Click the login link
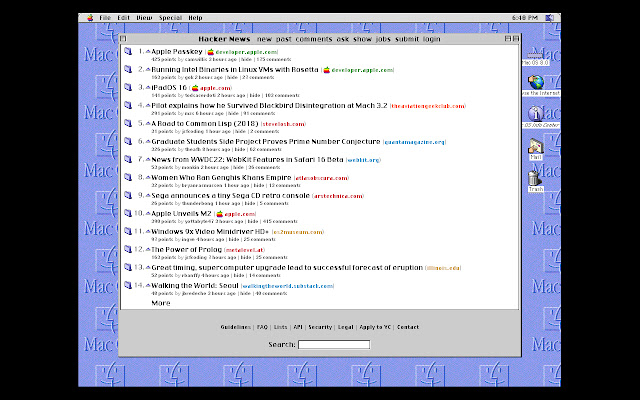 431,39
